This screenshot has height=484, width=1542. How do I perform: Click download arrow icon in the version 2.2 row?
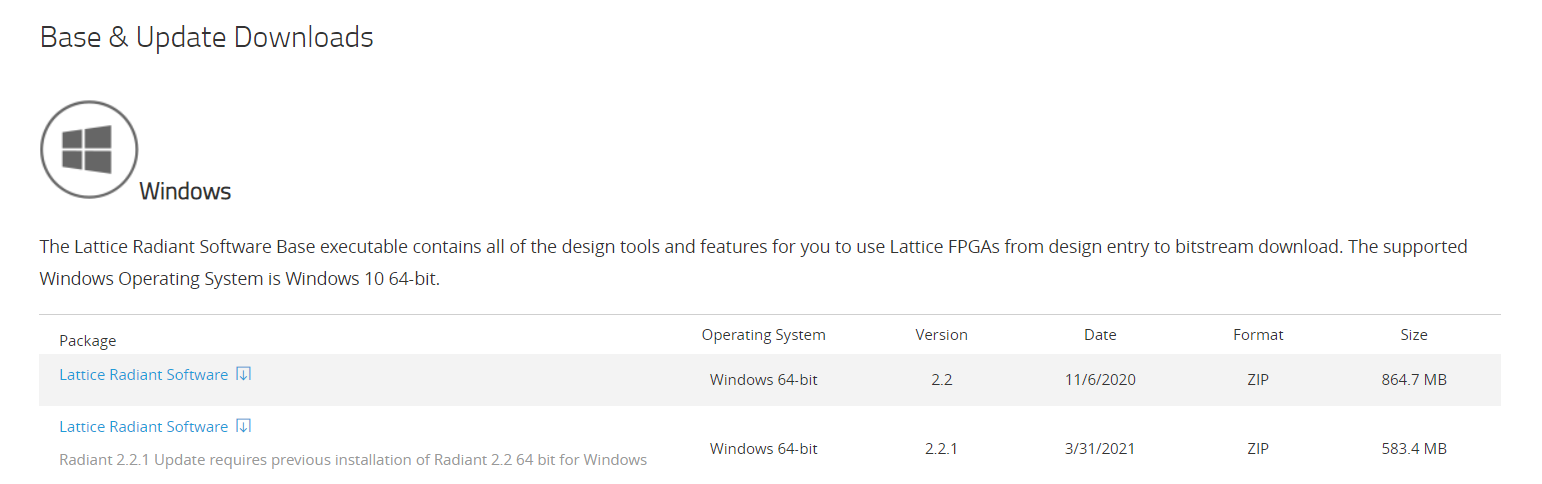point(244,374)
